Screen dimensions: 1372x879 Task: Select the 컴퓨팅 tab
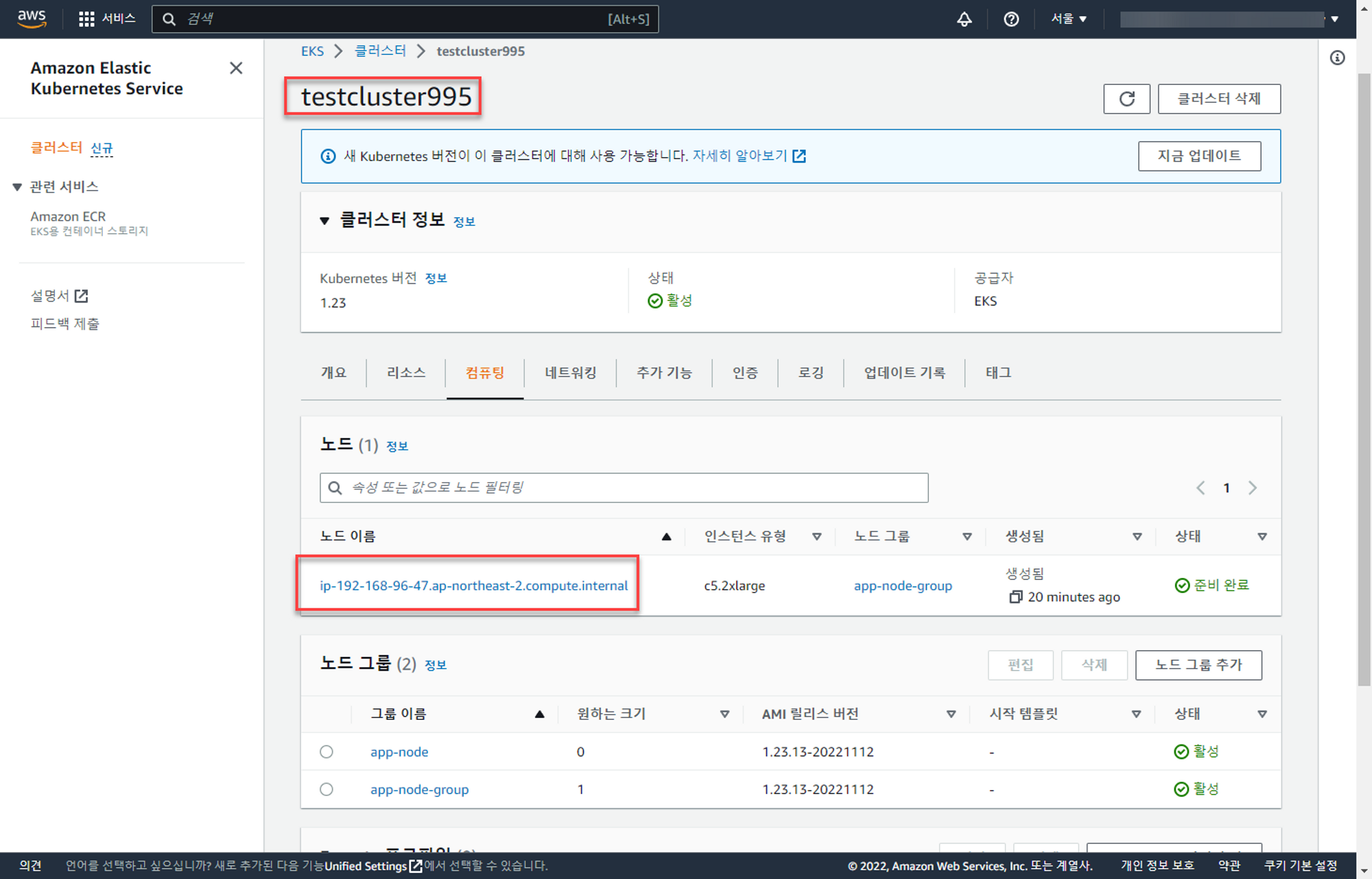point(485,373)
